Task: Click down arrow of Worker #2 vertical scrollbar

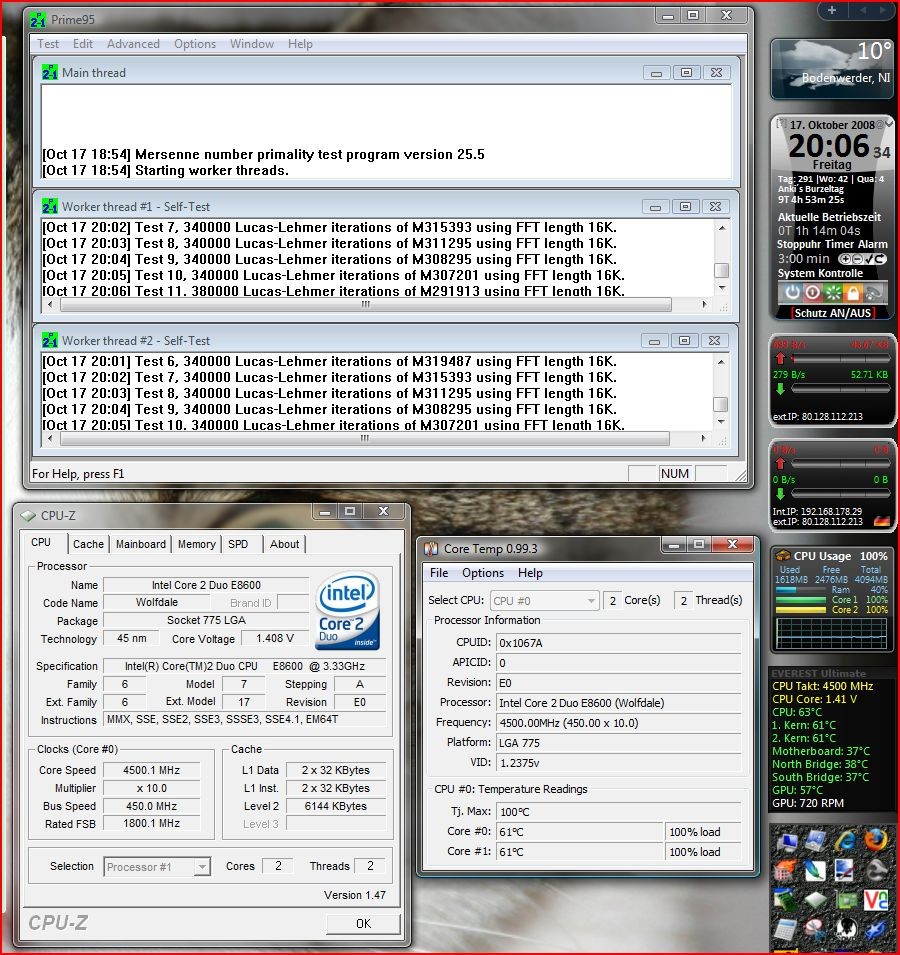Action: pos(721,421)
